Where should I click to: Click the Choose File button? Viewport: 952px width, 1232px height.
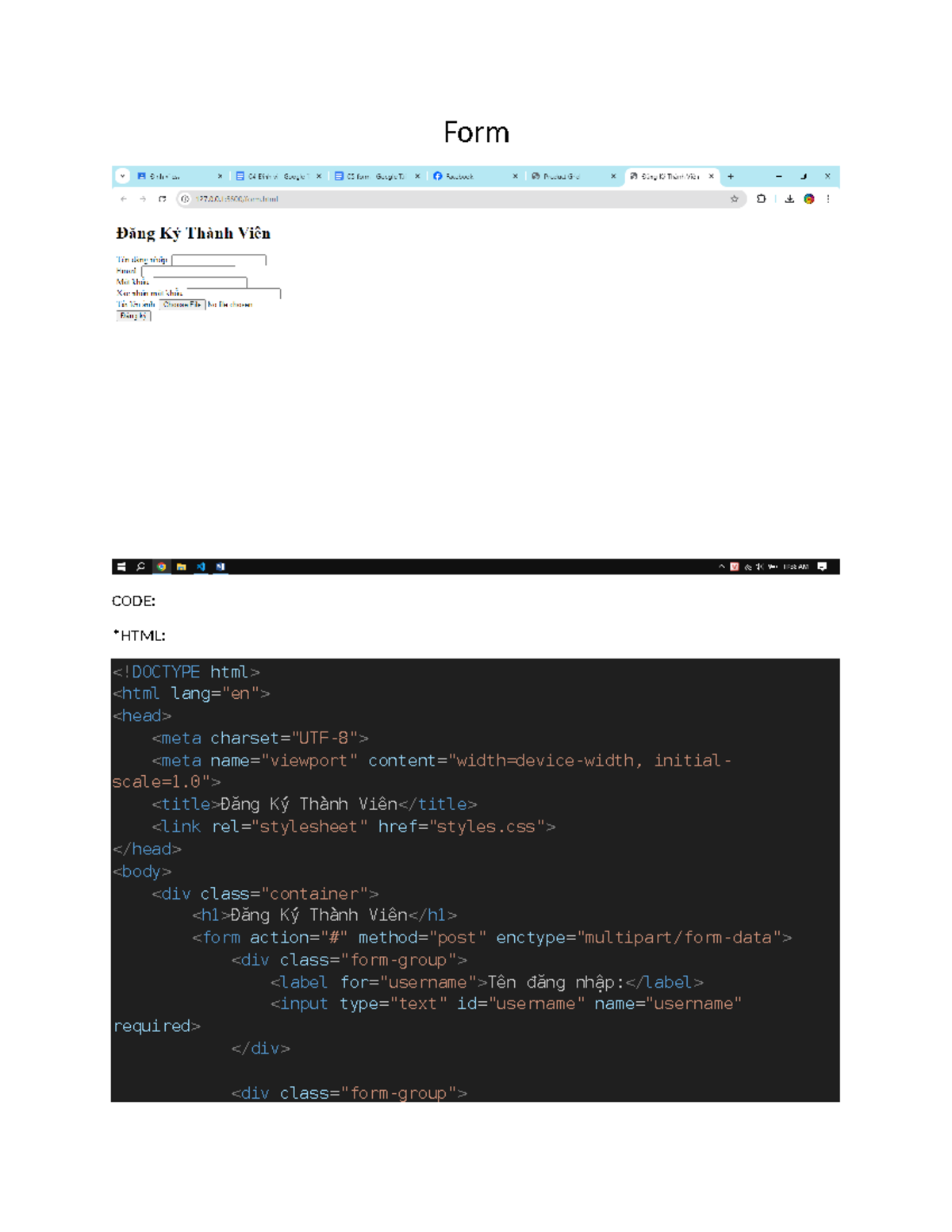pos(182,305)
